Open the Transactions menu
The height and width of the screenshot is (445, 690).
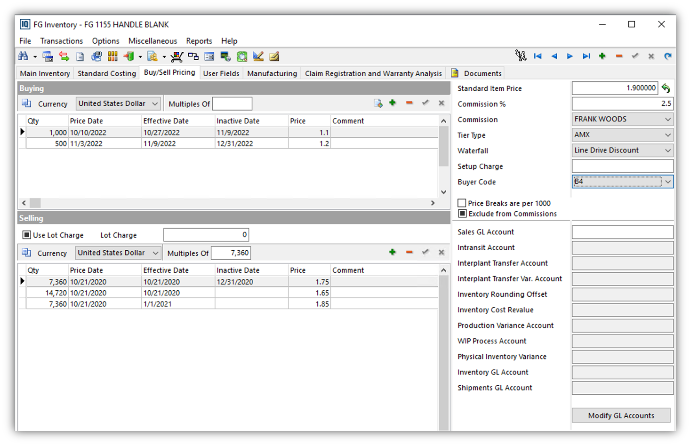click(x=61, y=41)
